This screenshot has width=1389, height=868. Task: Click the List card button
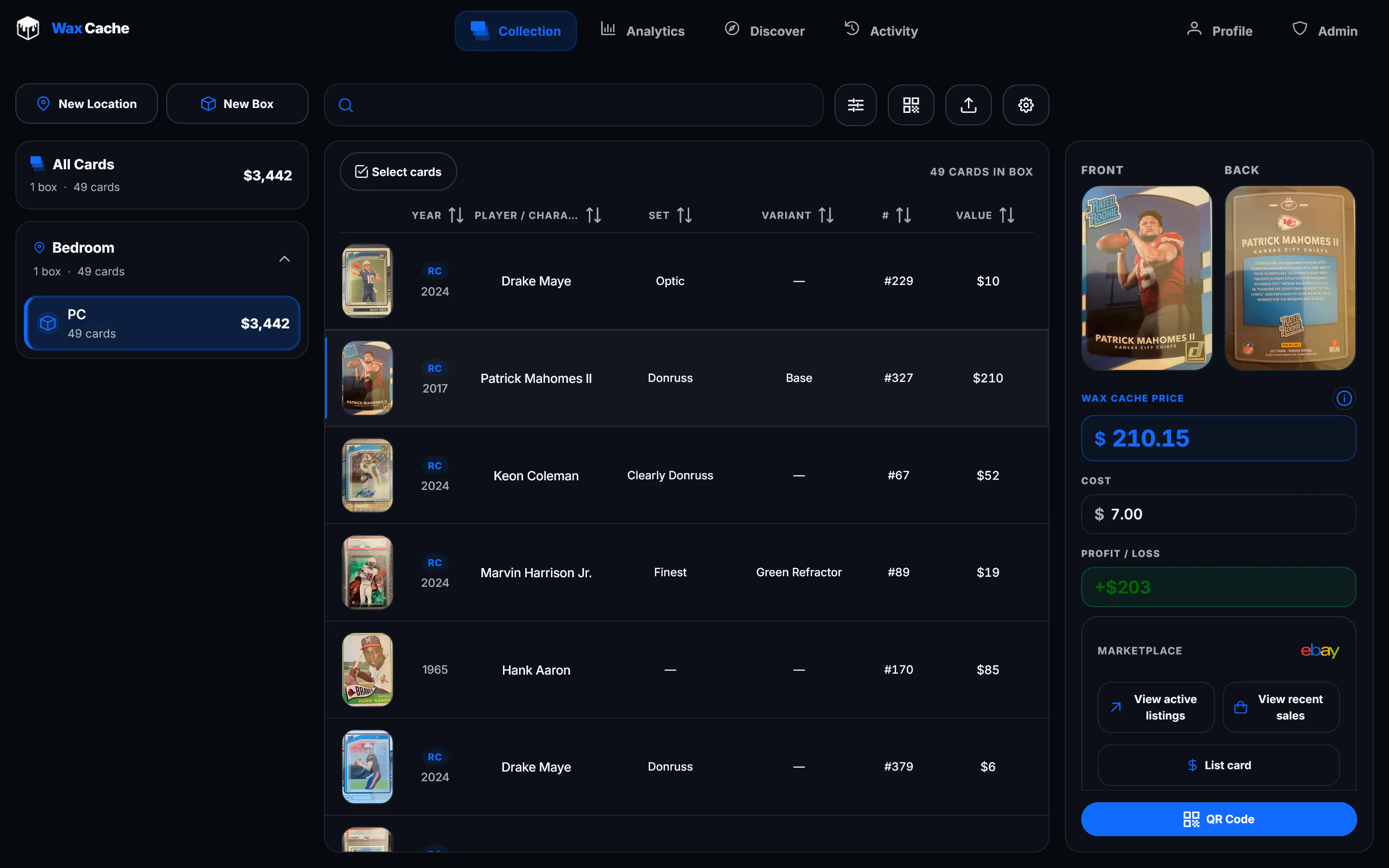(x=1219, y=765)
